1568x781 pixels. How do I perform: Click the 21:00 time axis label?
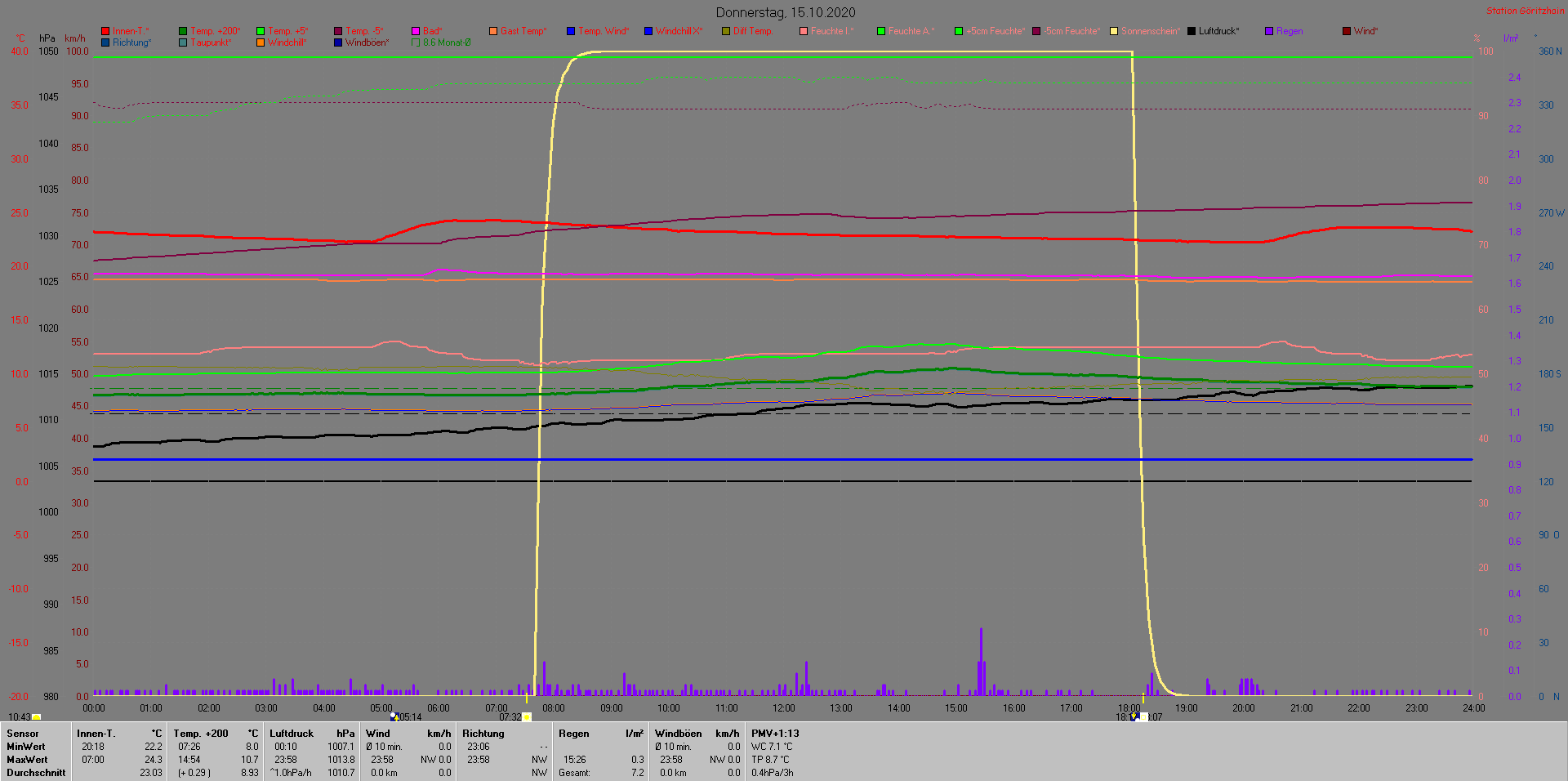click(x=1302, y=708)
